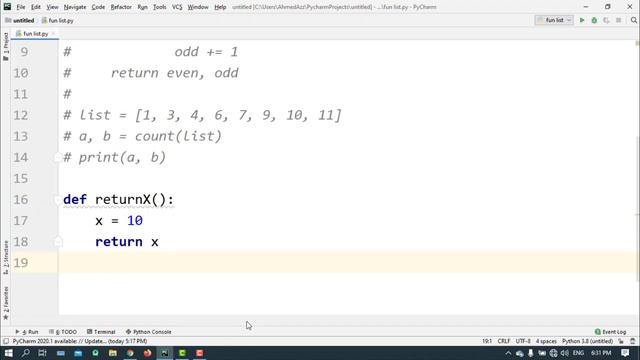Screen dimensions: 640x360
Task: Click the value 10 on line 17
Action: click(135, 220)
